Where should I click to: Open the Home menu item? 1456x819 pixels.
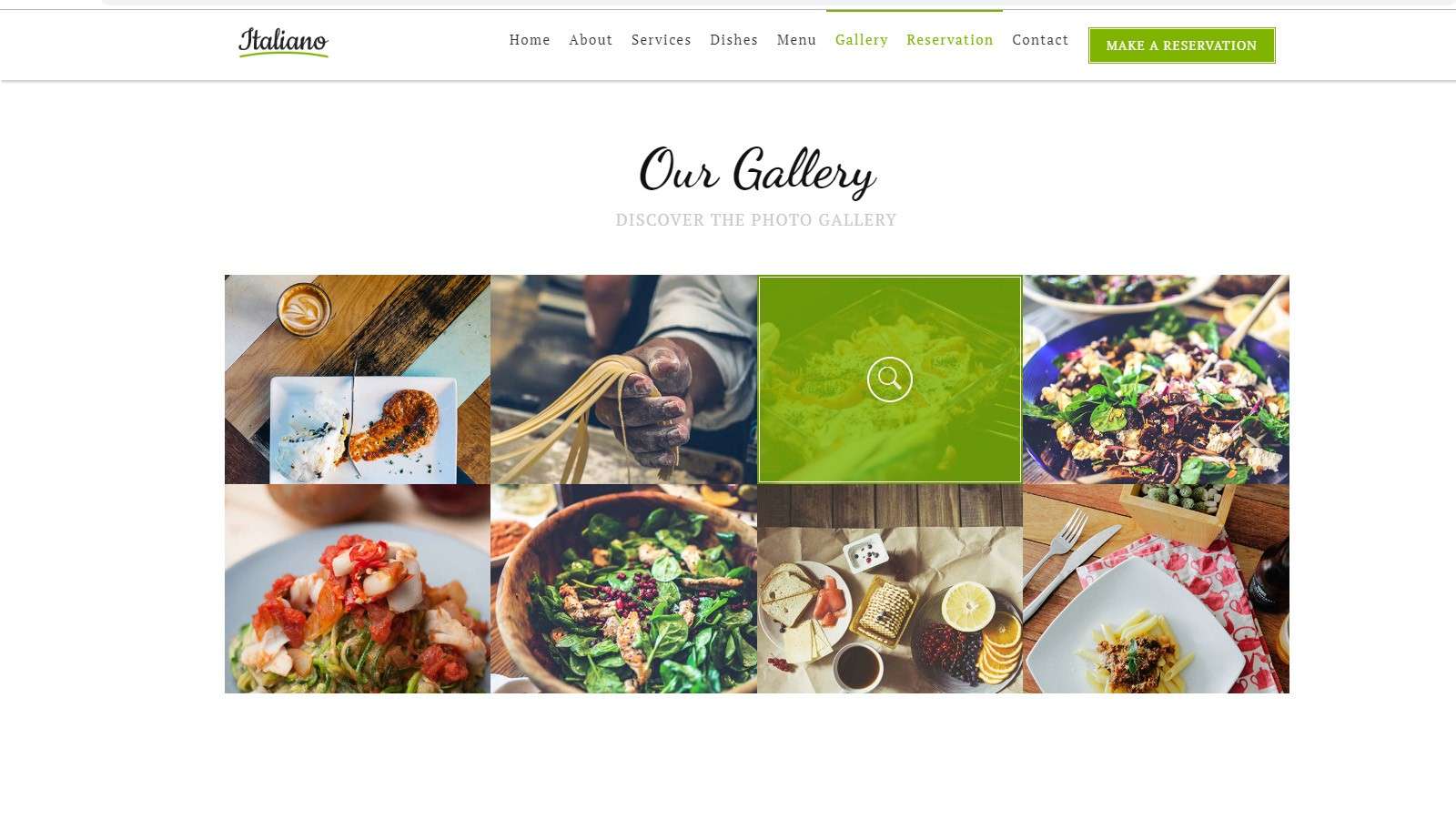(x=530, y=40)
